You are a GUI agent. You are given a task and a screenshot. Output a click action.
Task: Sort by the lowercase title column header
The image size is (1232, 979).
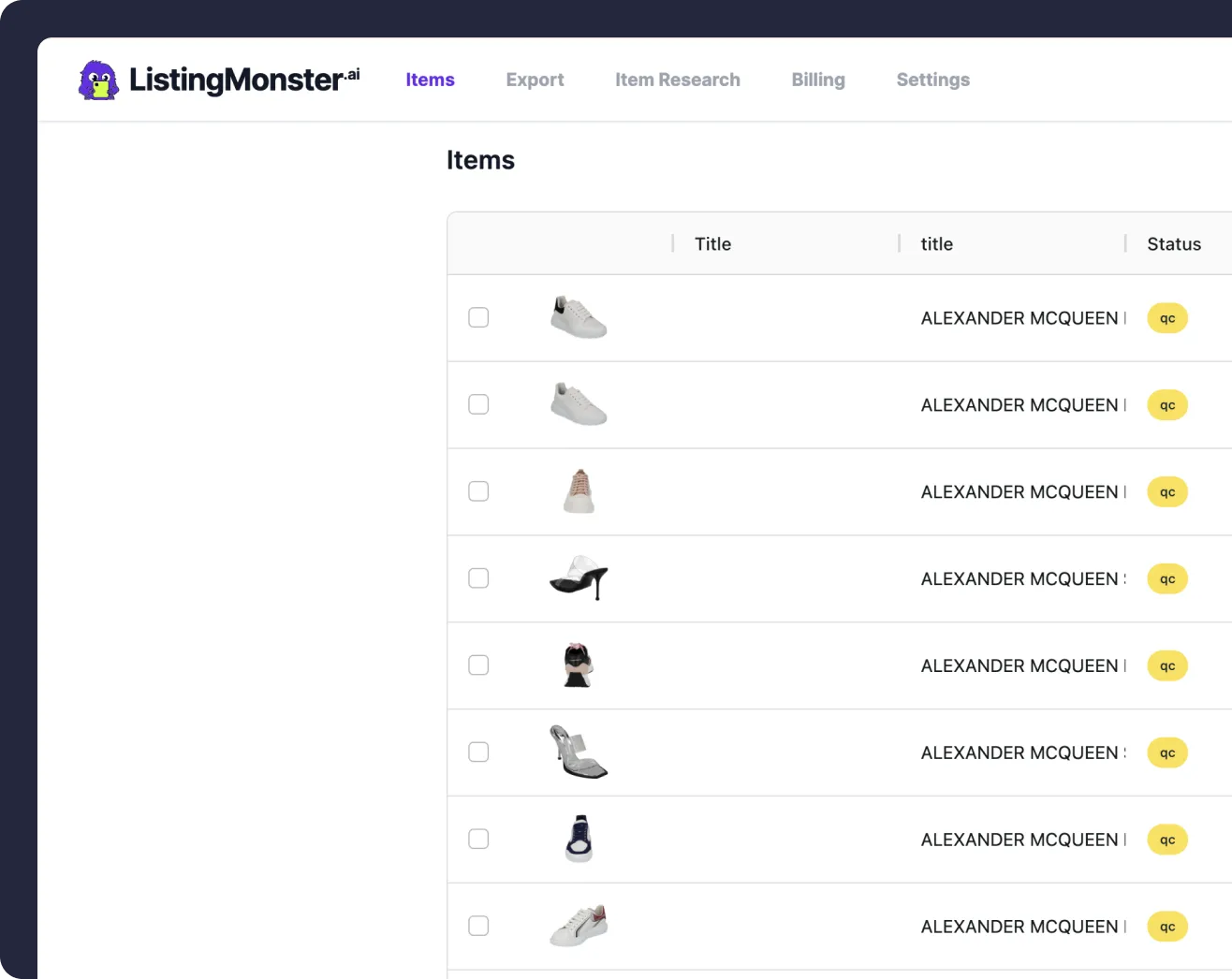[936, 244]
